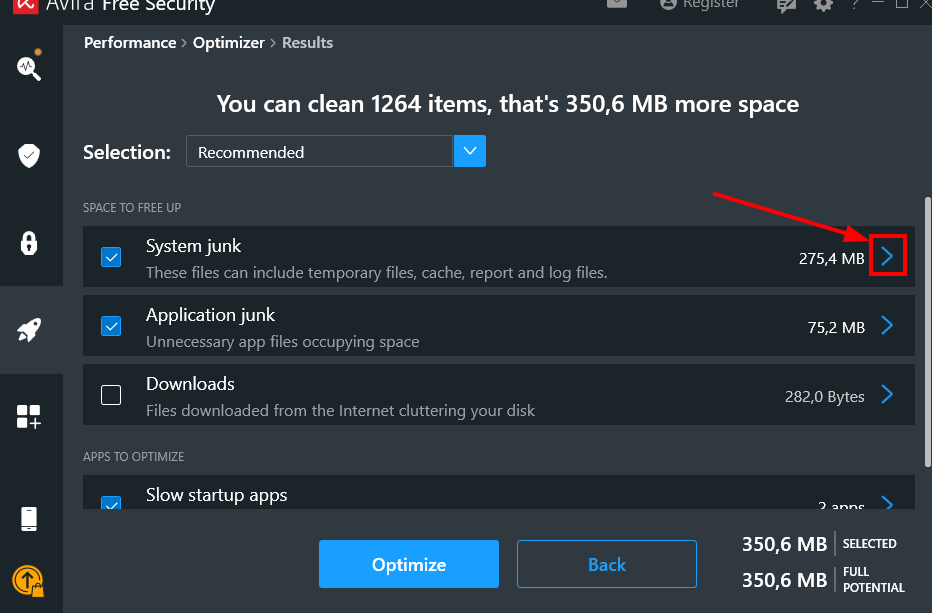Open the mobile device icon in sidebar
This screenshot has width=932, height=613.
(28, 519)
